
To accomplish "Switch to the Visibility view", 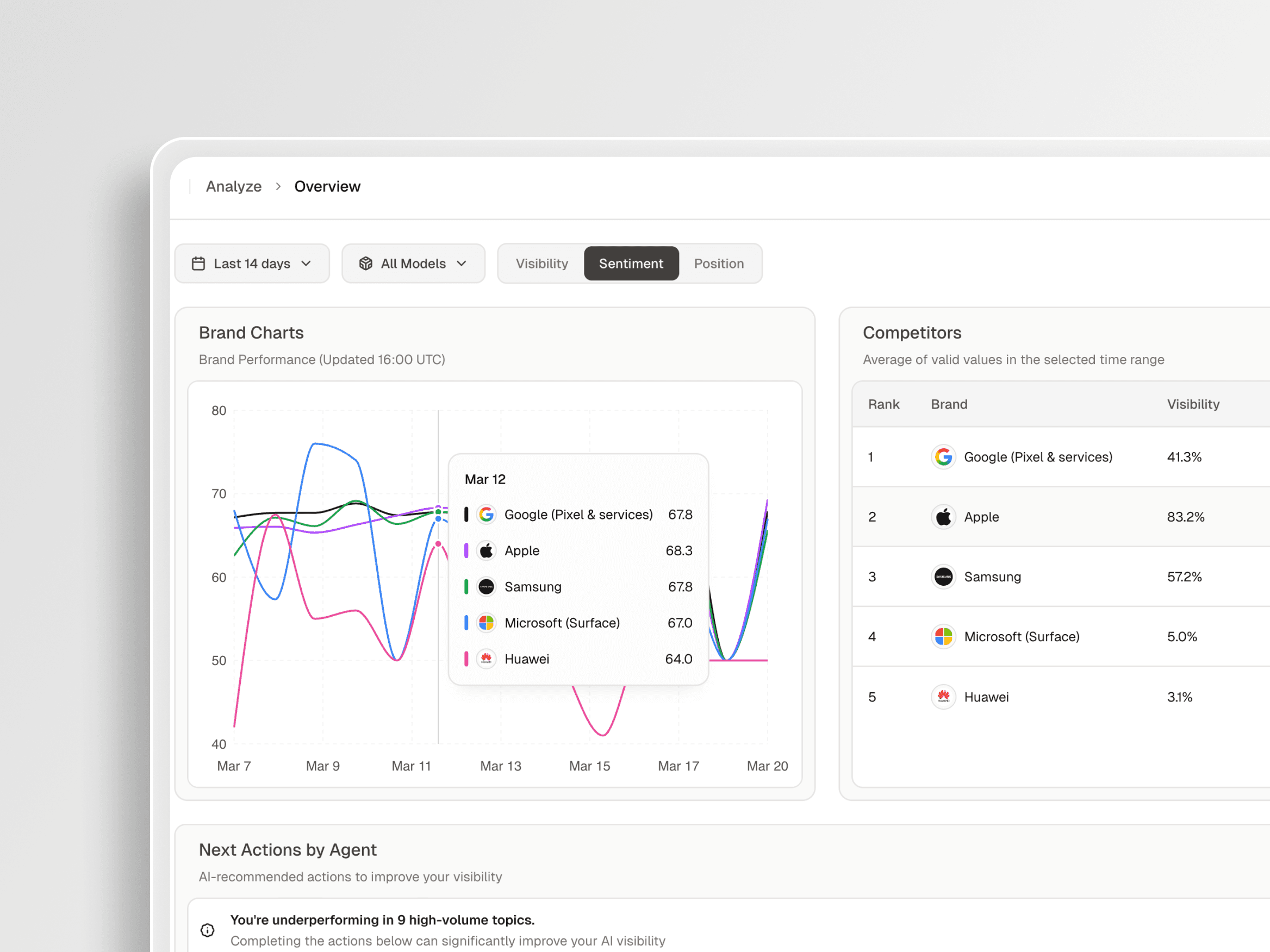I will [x=541, y=264].
